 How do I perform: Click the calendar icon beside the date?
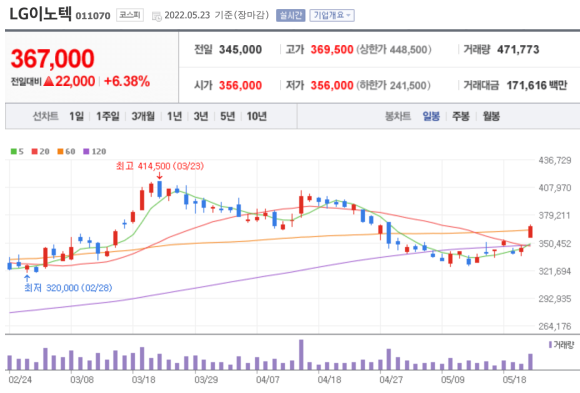(x=157, y=16)
